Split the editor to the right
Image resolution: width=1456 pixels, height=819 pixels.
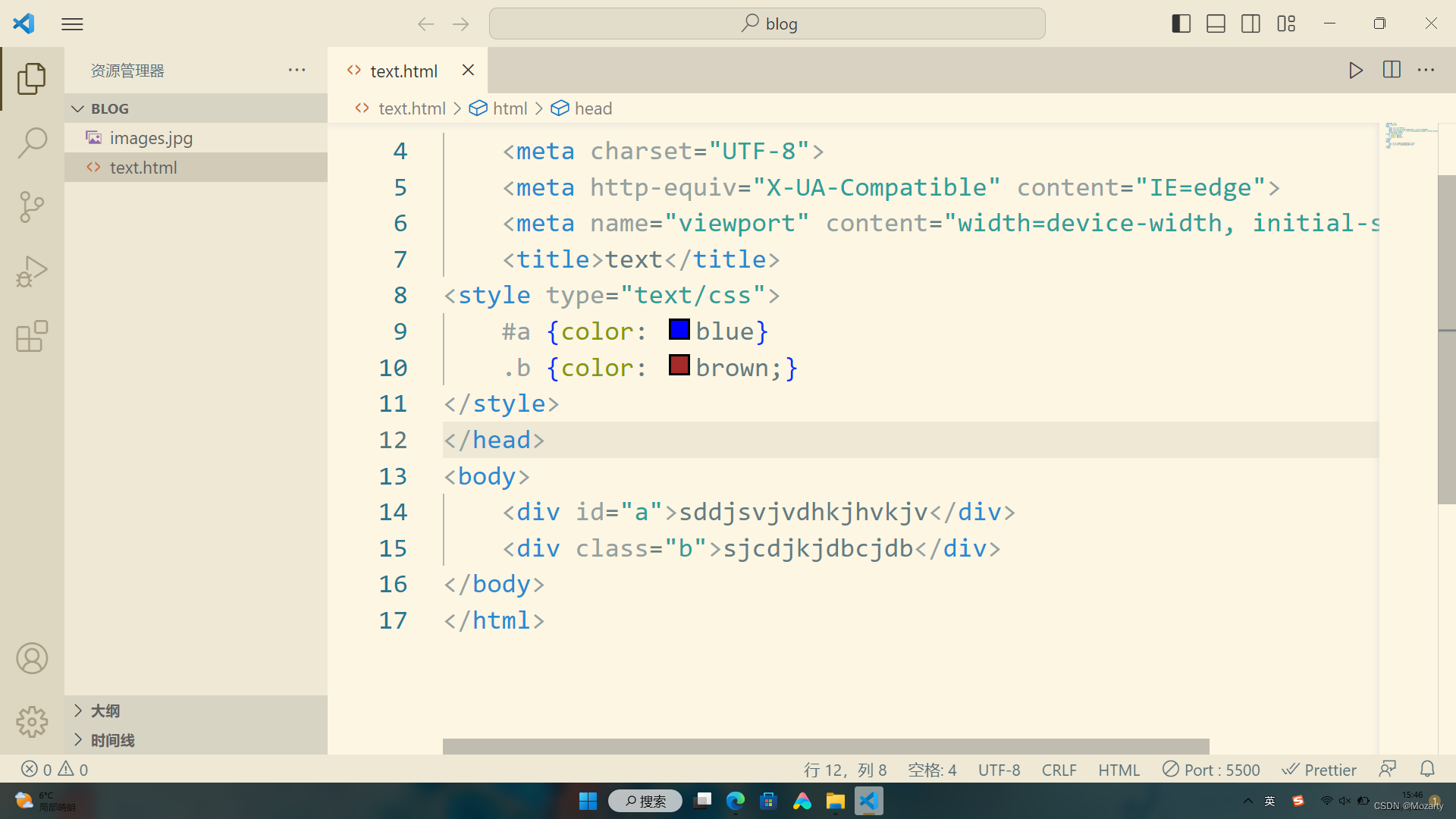coord(1392,70)
